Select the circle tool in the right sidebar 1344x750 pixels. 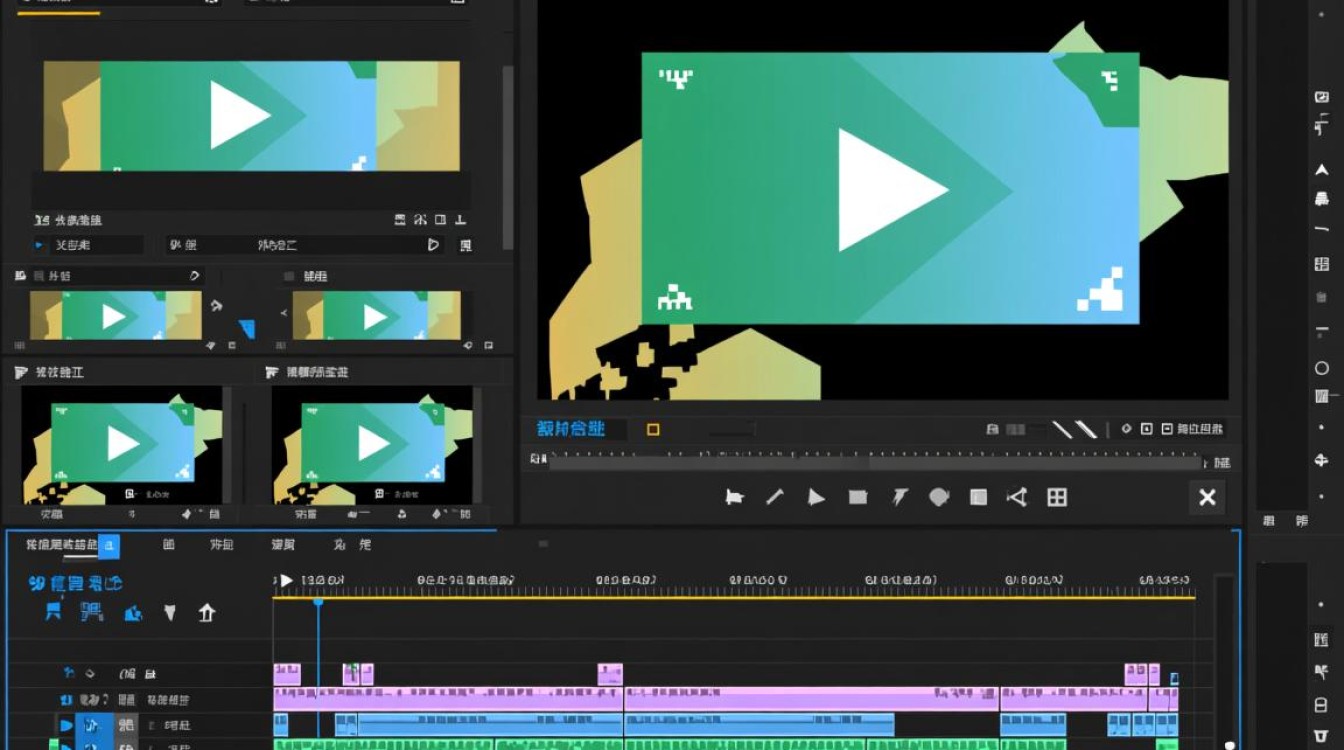(x=1321, y=369)
